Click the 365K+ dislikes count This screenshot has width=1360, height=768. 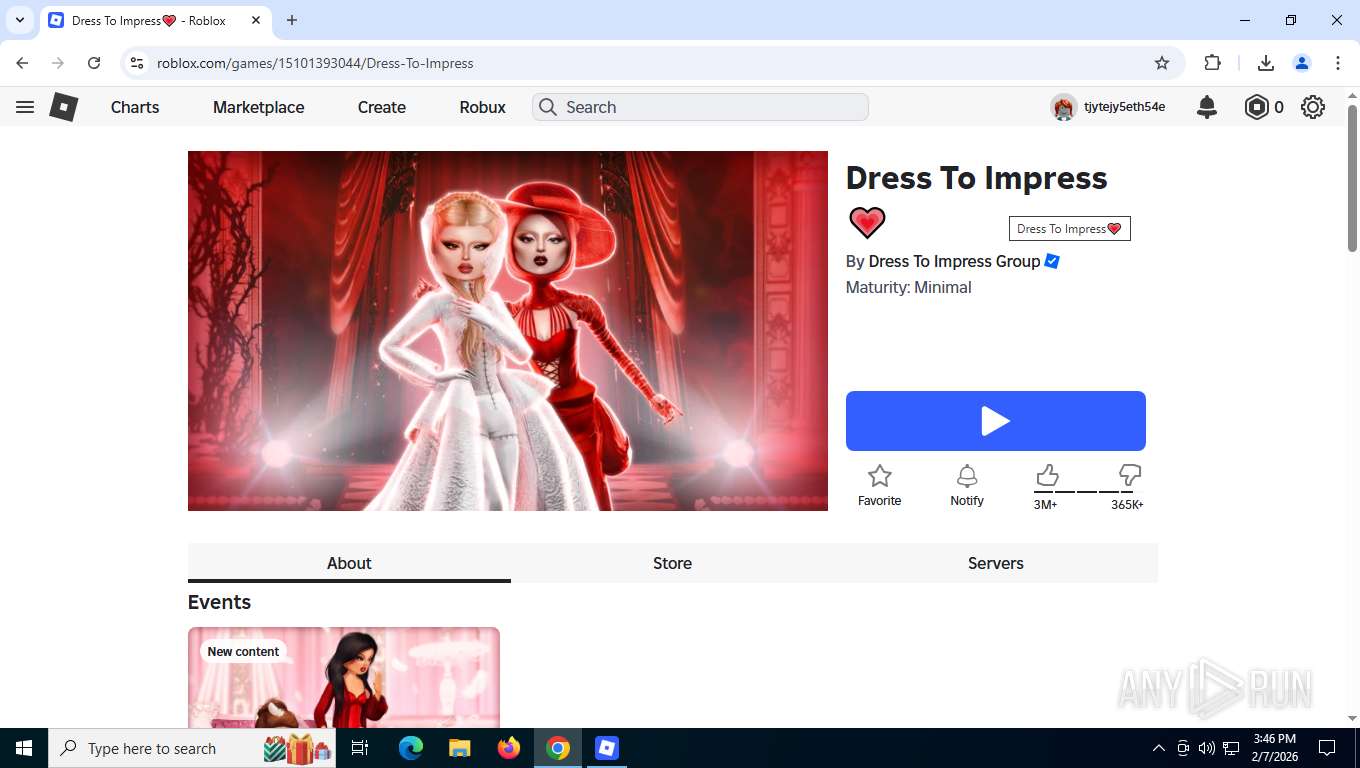click(1127, 505)
